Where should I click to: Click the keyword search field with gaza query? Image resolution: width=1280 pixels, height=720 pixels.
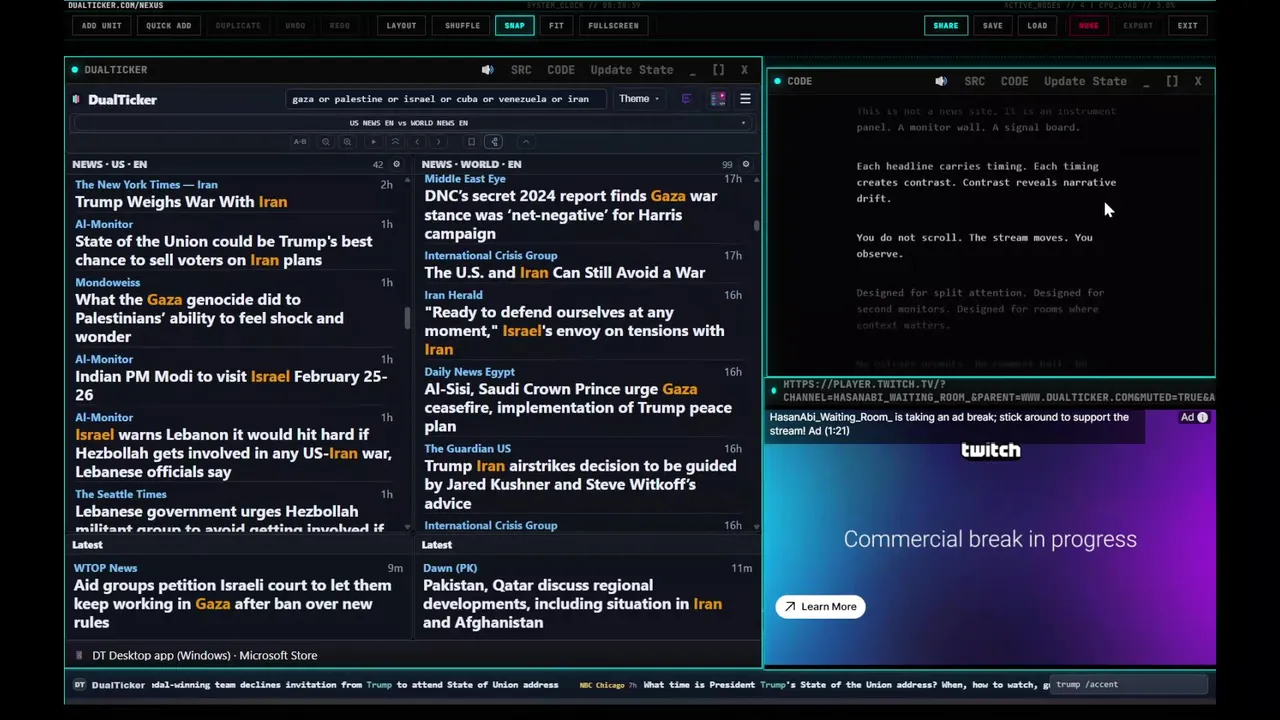(445, 99)
